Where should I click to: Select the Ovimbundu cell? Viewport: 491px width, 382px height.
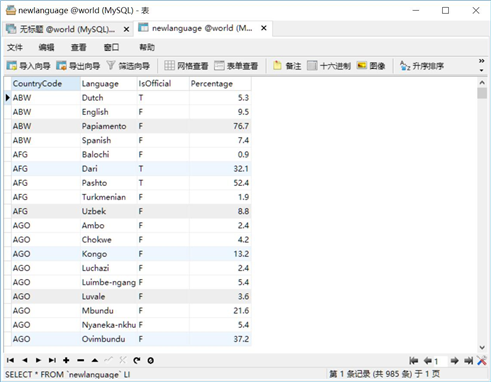(x=109, y=339)
